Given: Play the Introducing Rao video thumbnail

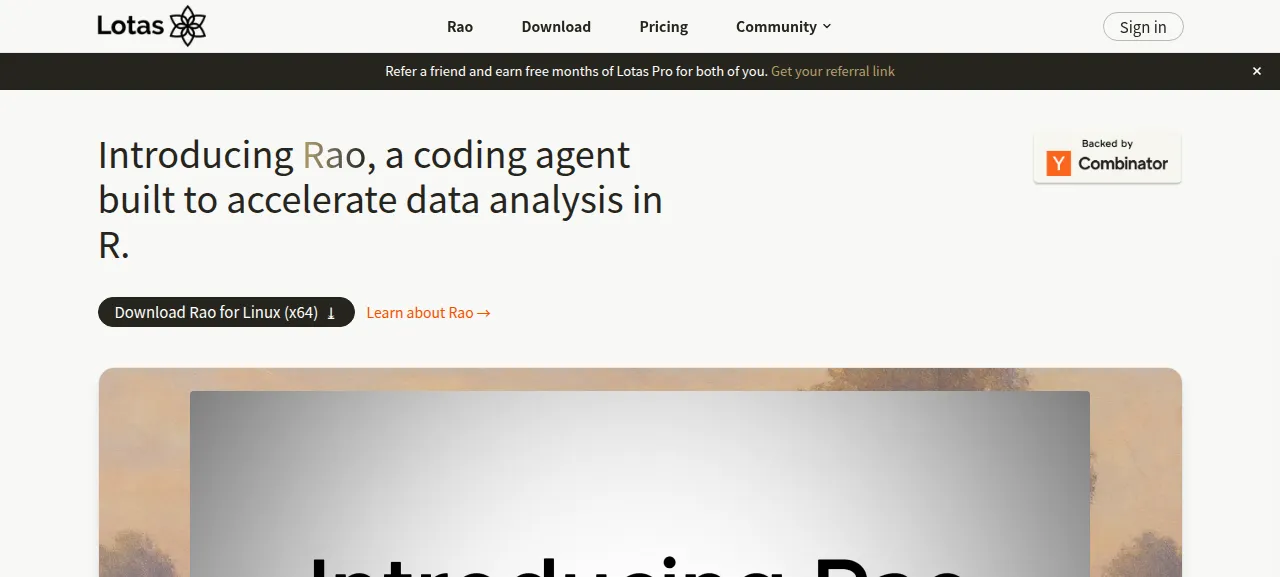Looking at the screenshot, I should click(640, 483).
